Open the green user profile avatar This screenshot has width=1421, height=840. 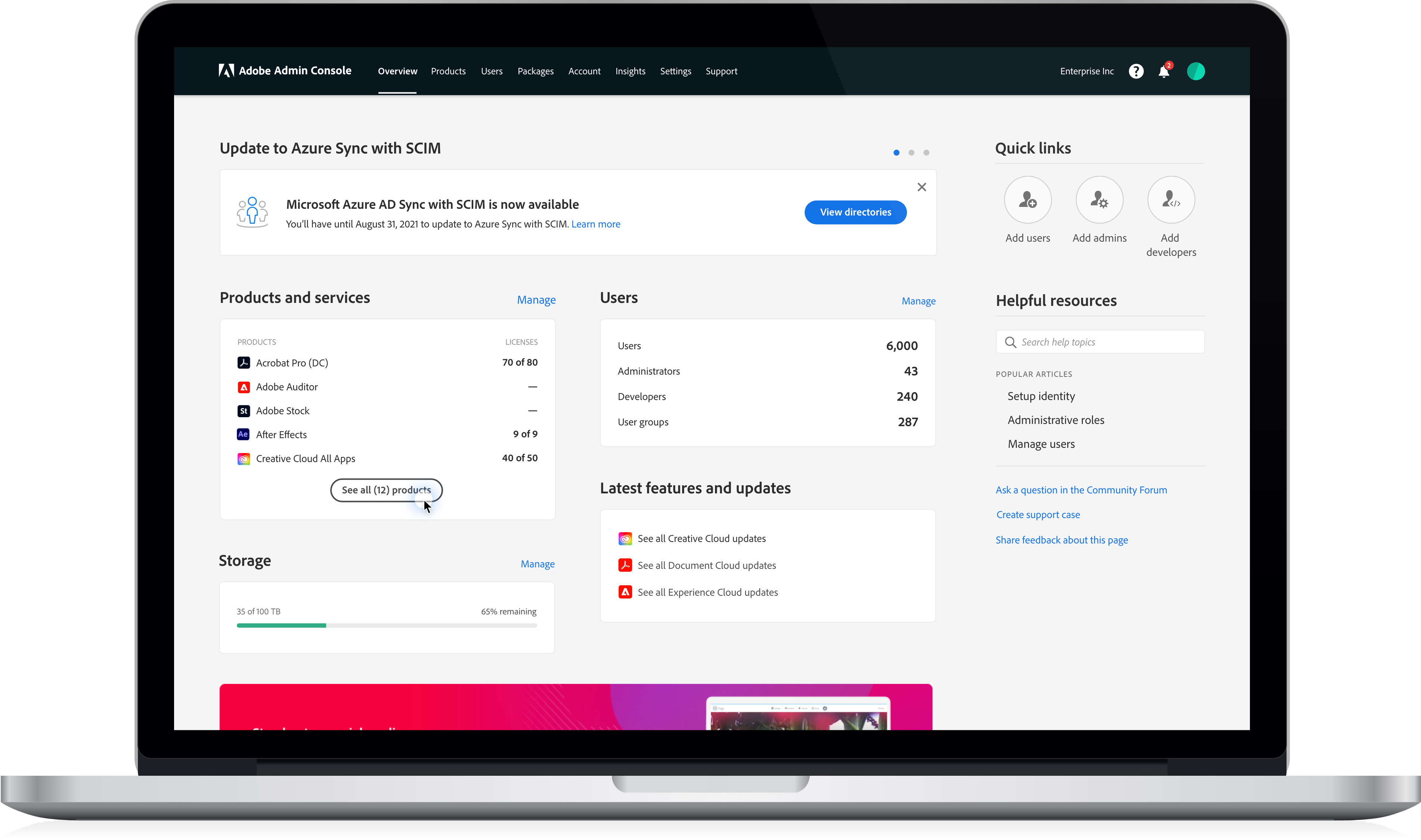point(1196,71)
